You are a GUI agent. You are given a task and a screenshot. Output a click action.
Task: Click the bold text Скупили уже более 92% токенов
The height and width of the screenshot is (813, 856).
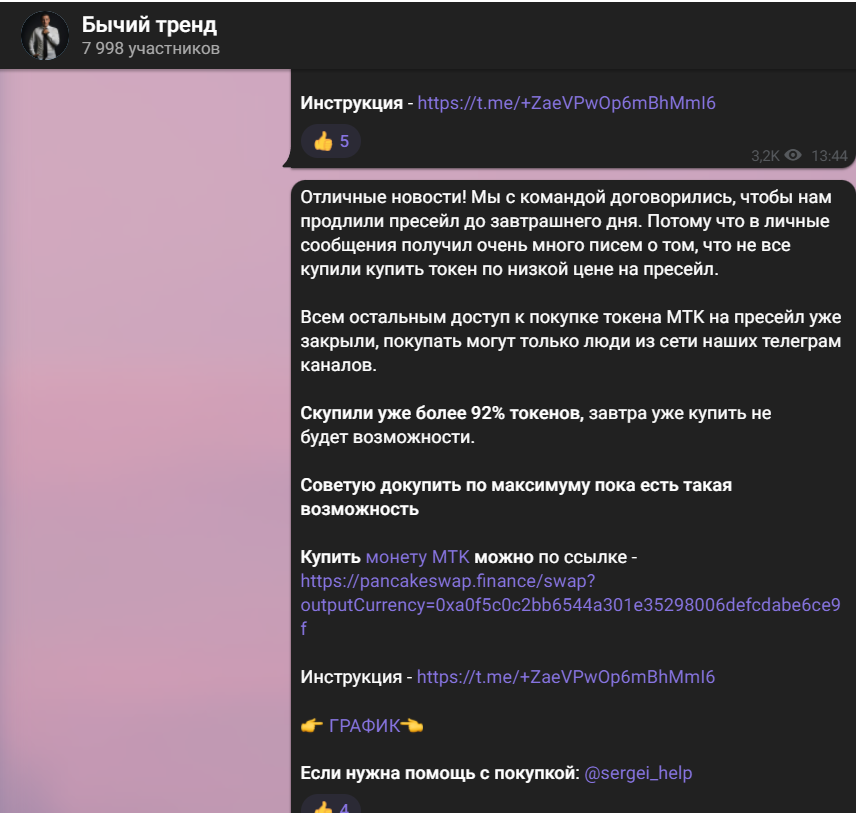(442, 413)
